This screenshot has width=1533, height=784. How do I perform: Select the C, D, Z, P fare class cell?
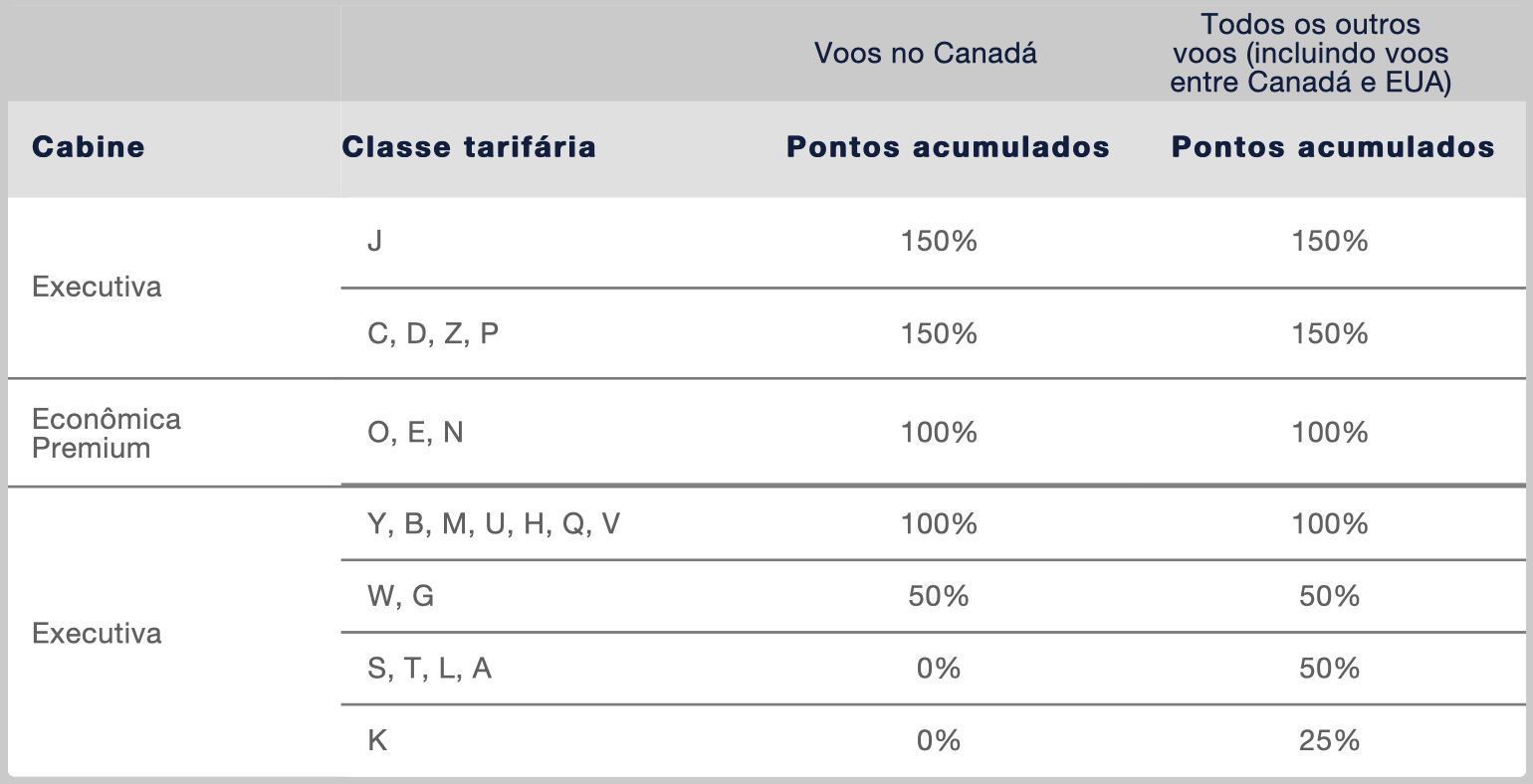[x=433, y=333]
